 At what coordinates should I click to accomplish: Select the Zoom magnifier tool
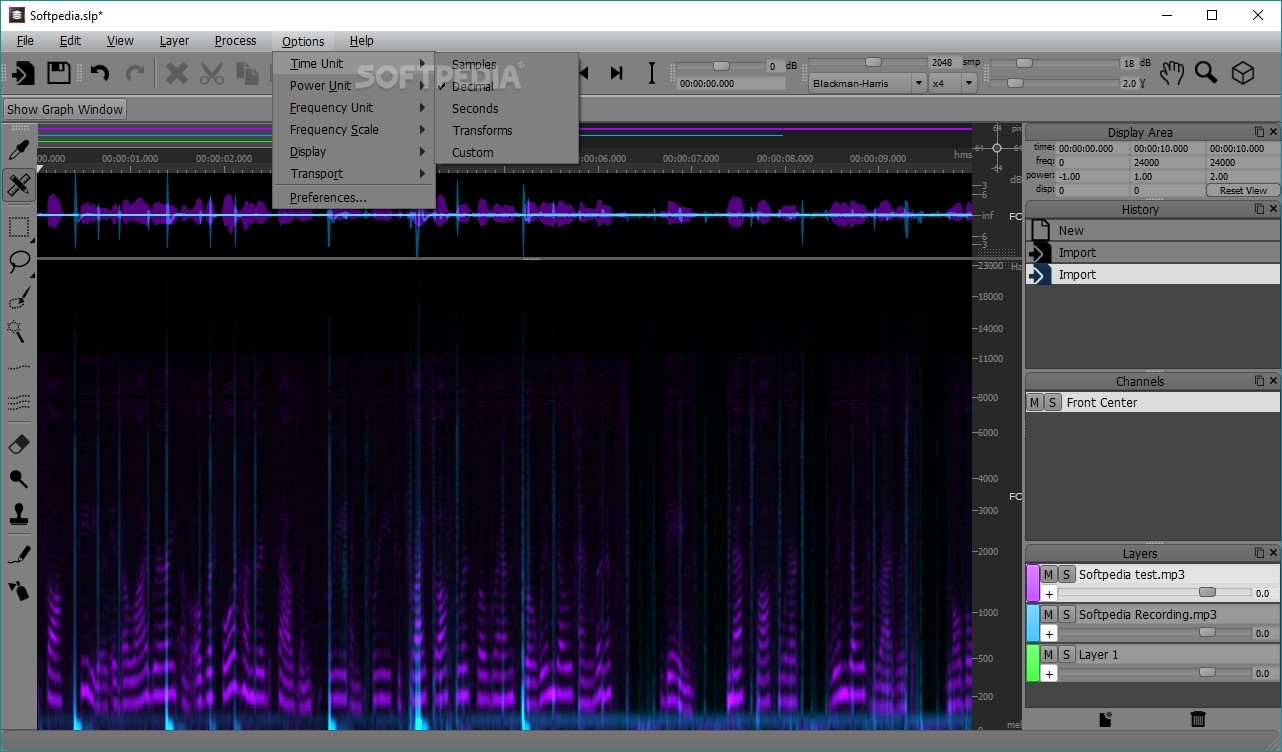point(1206,73)
